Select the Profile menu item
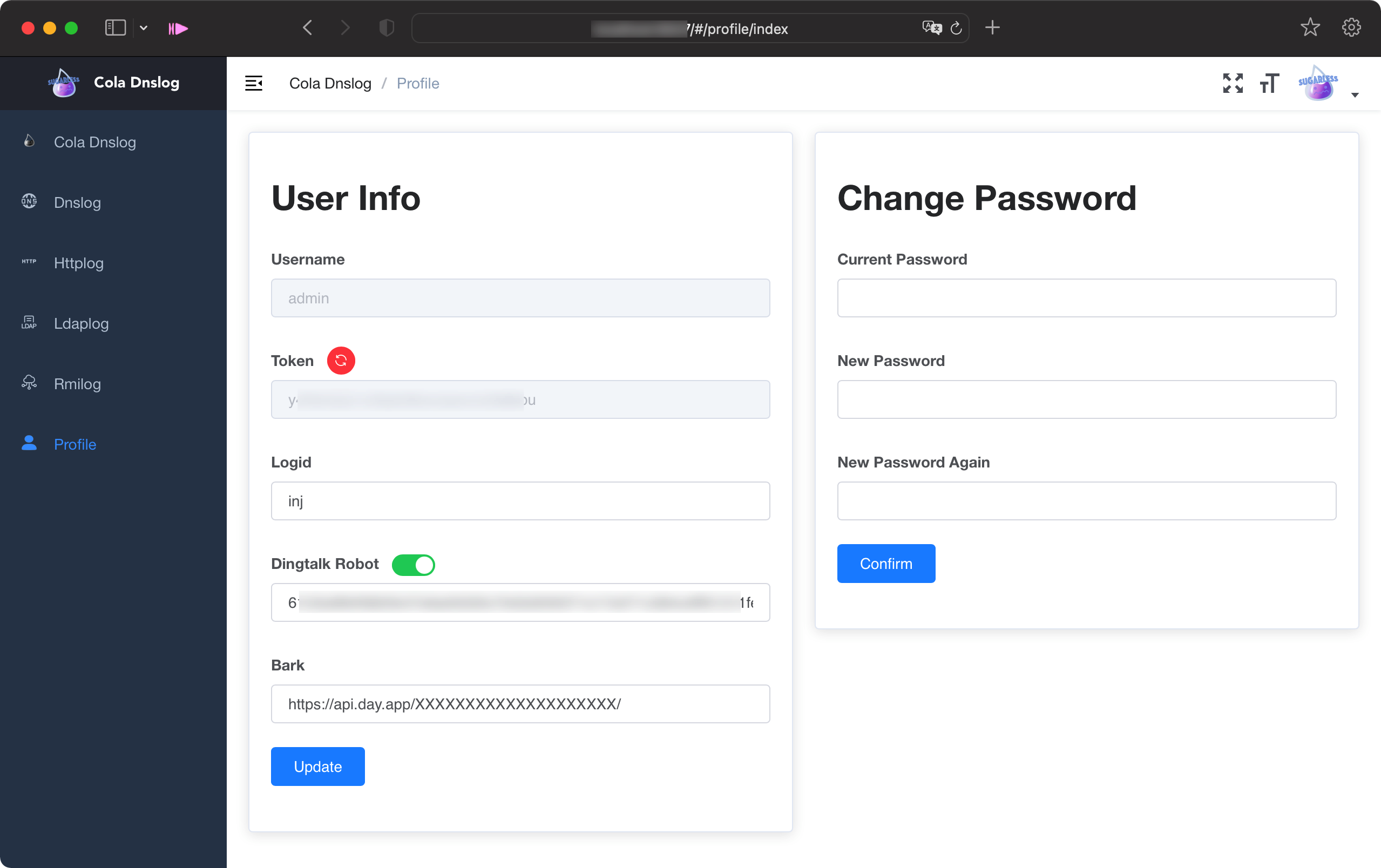The height and width of the screenshot is (868, 1381). tap(75, 444)
